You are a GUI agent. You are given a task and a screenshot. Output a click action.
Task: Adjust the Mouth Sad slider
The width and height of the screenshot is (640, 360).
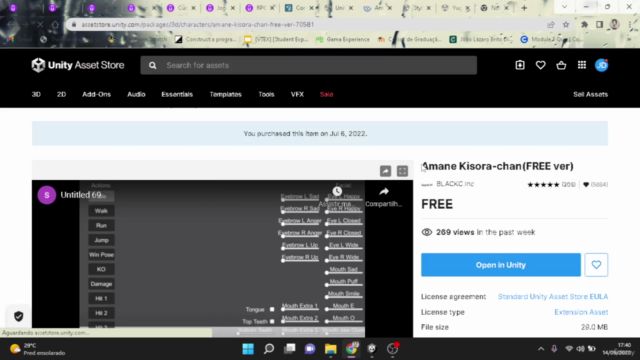[x=344, y=273]
